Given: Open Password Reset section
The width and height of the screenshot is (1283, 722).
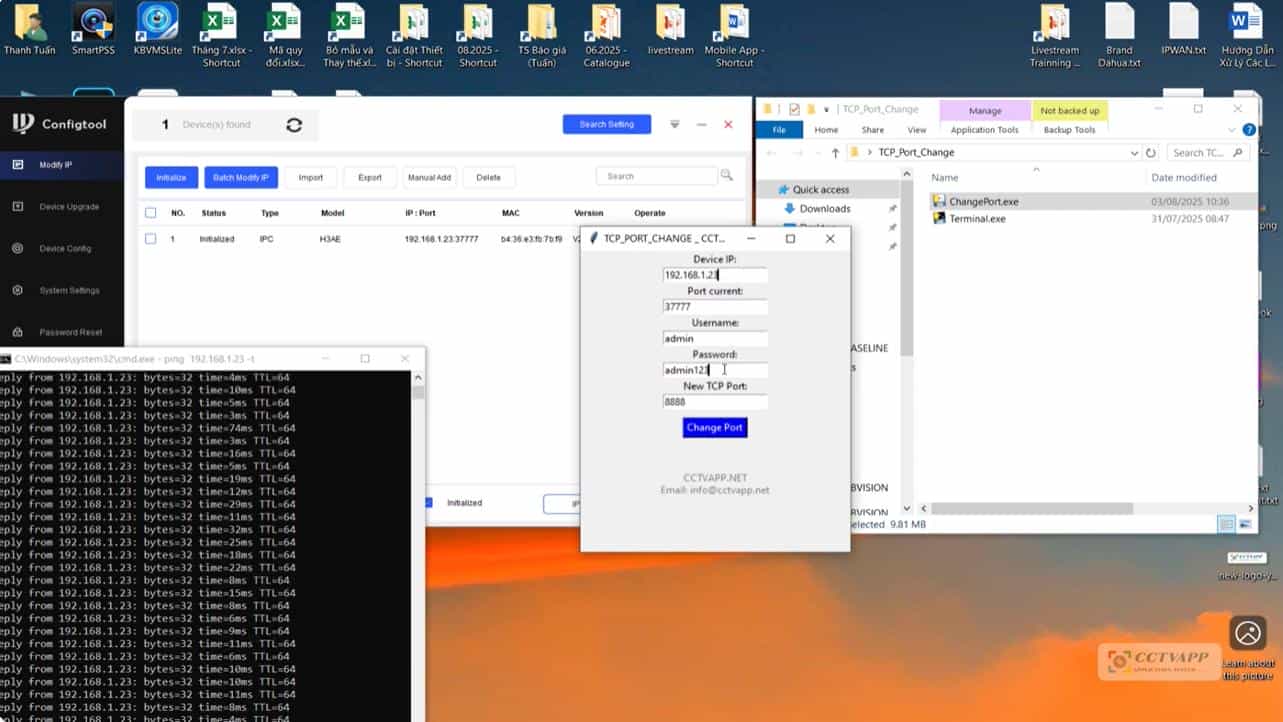Looking at the screenshot, I should click(x=70, y=332).
